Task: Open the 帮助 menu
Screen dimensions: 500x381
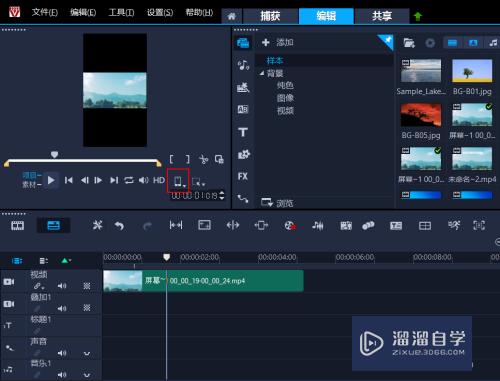Action: point(199,12)
